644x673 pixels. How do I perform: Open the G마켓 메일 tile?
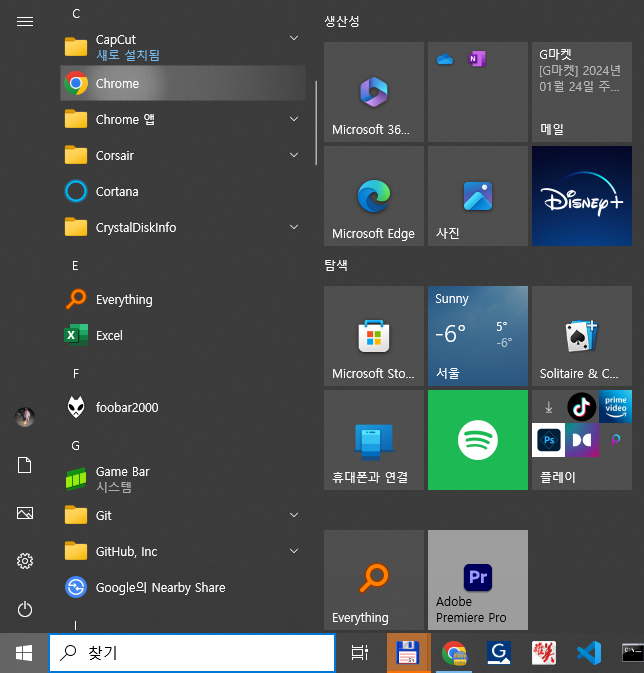pyautogui.click(x=582, y=92)
